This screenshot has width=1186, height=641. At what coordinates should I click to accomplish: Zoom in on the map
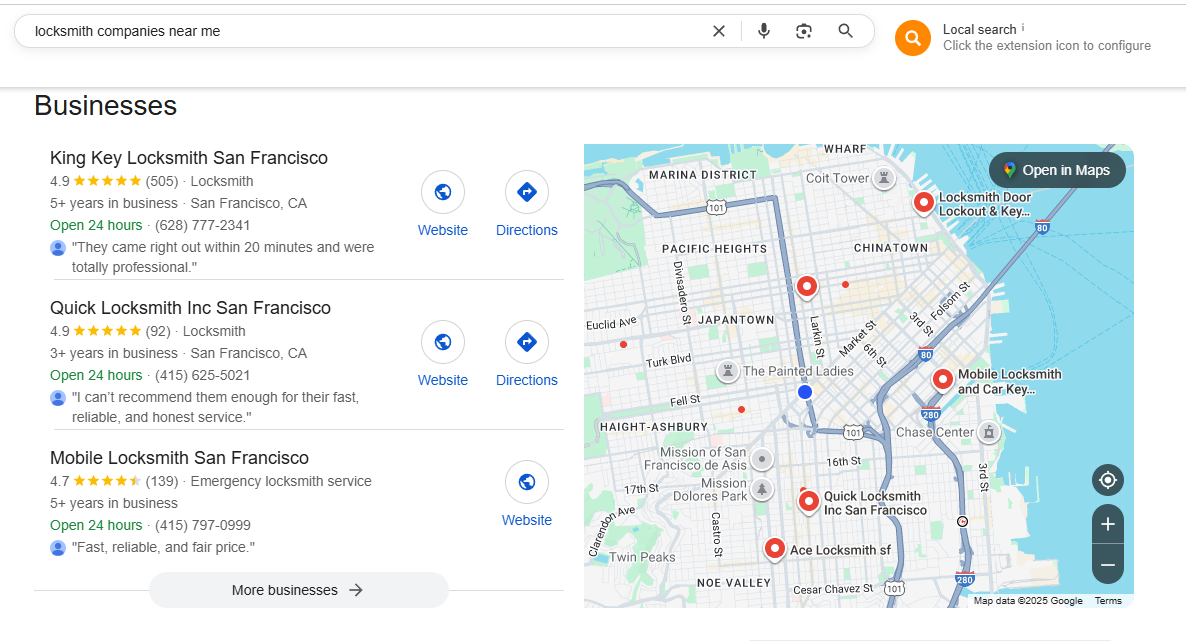coord(1108,525)
